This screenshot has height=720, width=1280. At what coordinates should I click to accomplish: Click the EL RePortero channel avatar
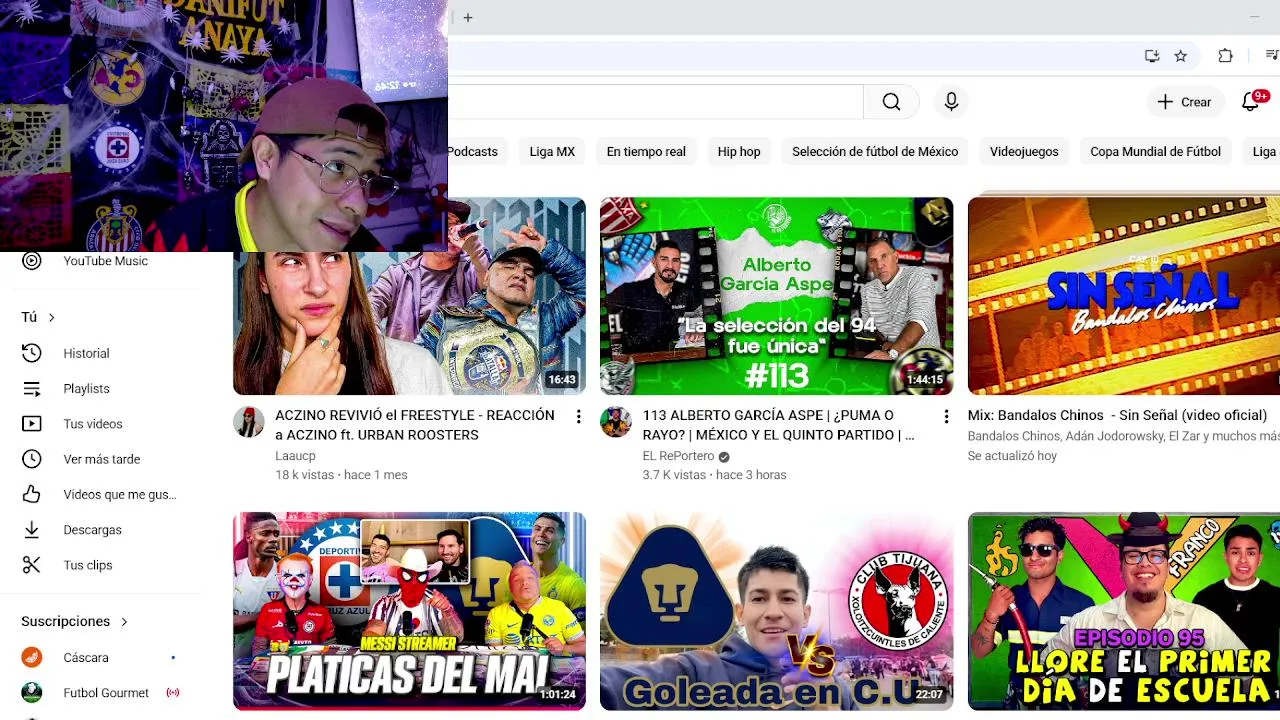[616, 422]
